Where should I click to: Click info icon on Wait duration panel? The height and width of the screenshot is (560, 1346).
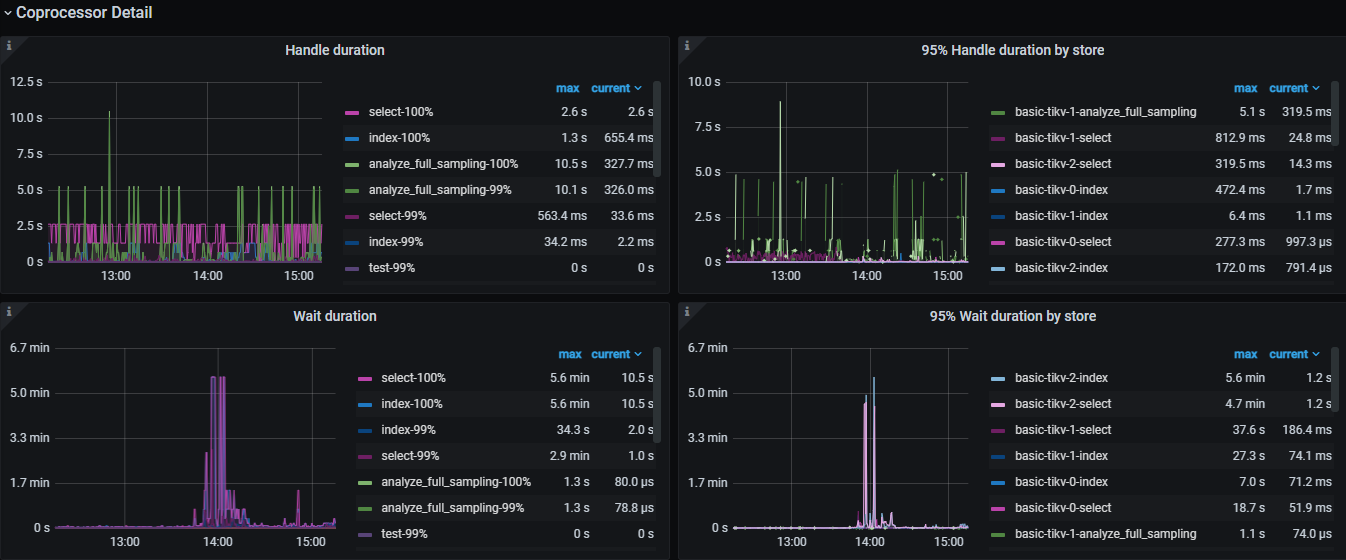click(x=9, y=311)
